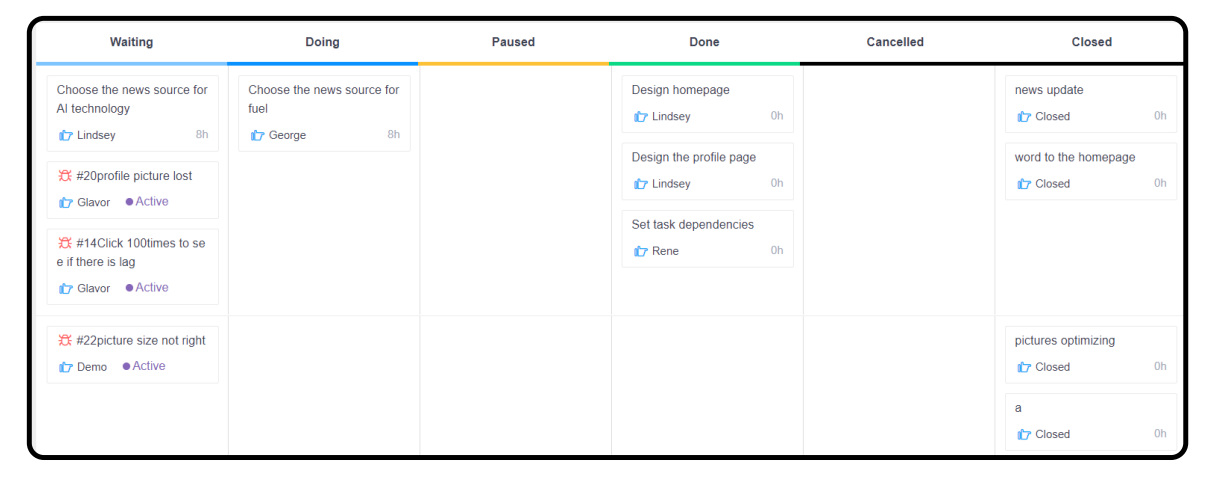Select the Cancelled column header
Image resolution: width=1207 pixels, height=486 pixels.
[895, 42]
